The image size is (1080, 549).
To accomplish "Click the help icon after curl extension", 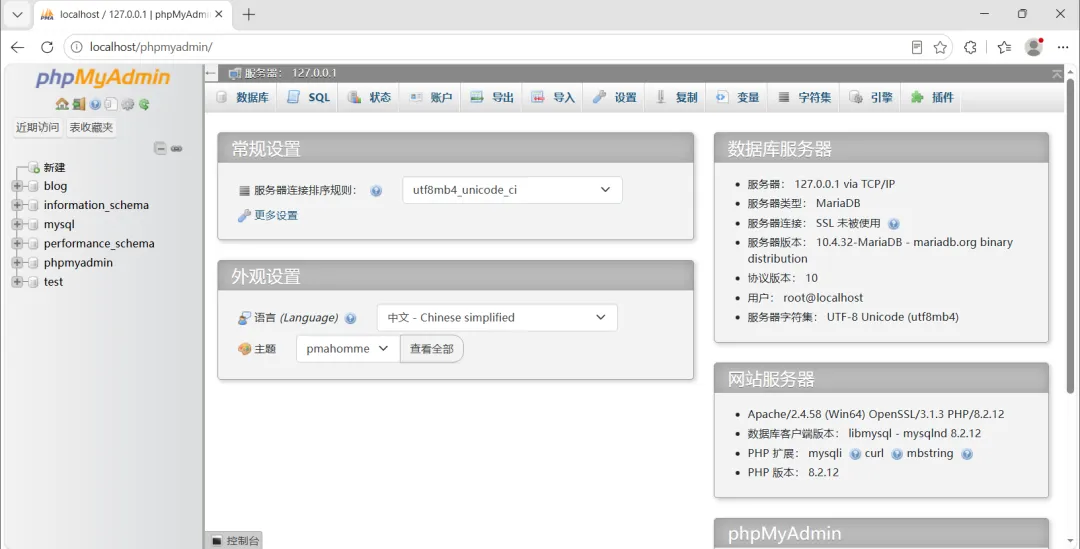I will (x=897, y=454).
